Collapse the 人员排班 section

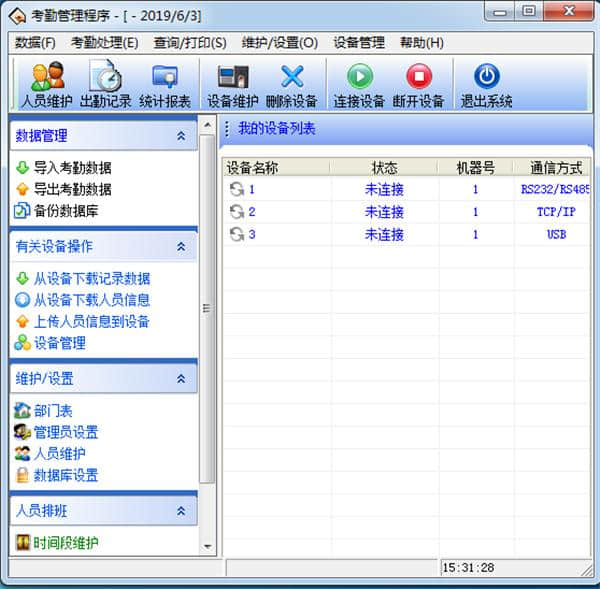coord(181,511)
